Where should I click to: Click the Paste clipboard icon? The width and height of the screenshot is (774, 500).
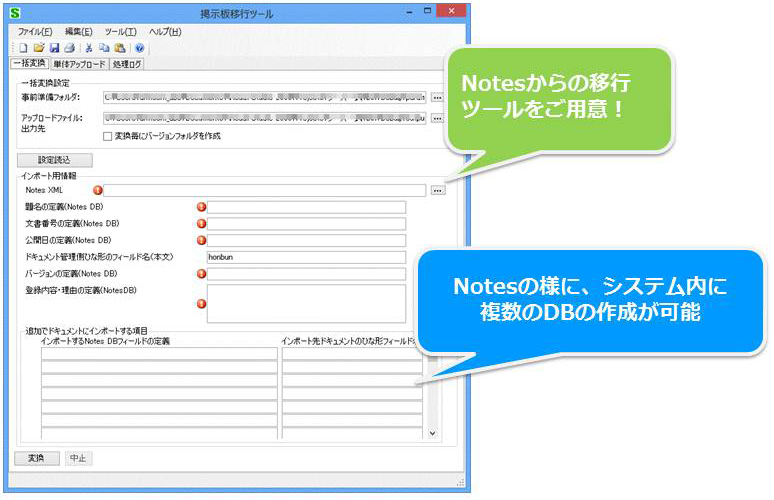[119, 47]
